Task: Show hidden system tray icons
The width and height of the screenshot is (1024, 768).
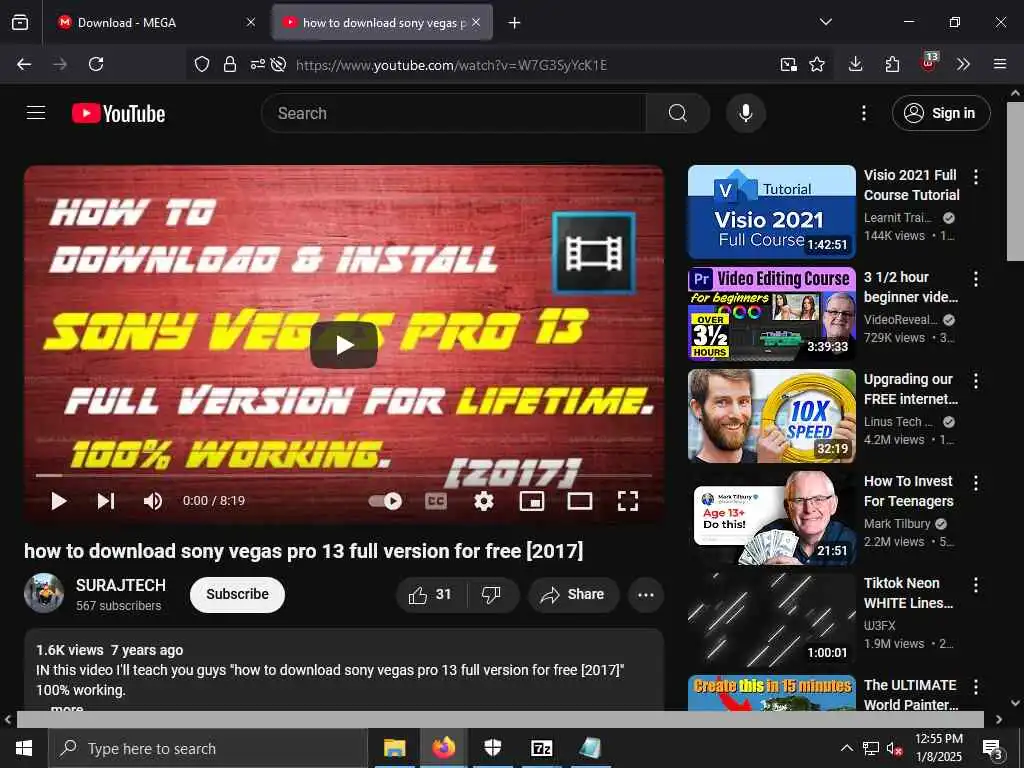Action: pos(846,748)
